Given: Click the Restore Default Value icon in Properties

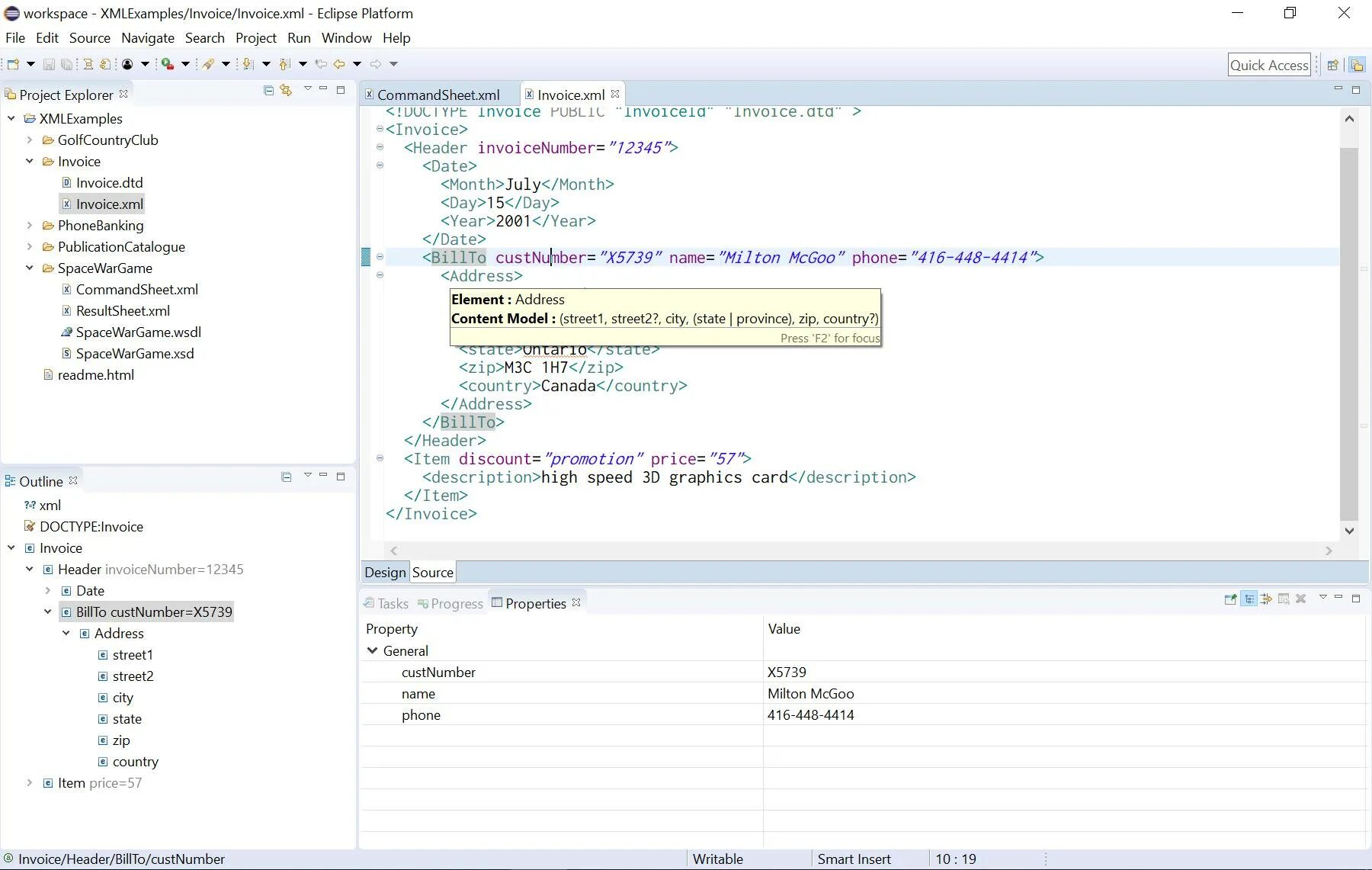Looking at the screenshot, I should click(1284, 599).
